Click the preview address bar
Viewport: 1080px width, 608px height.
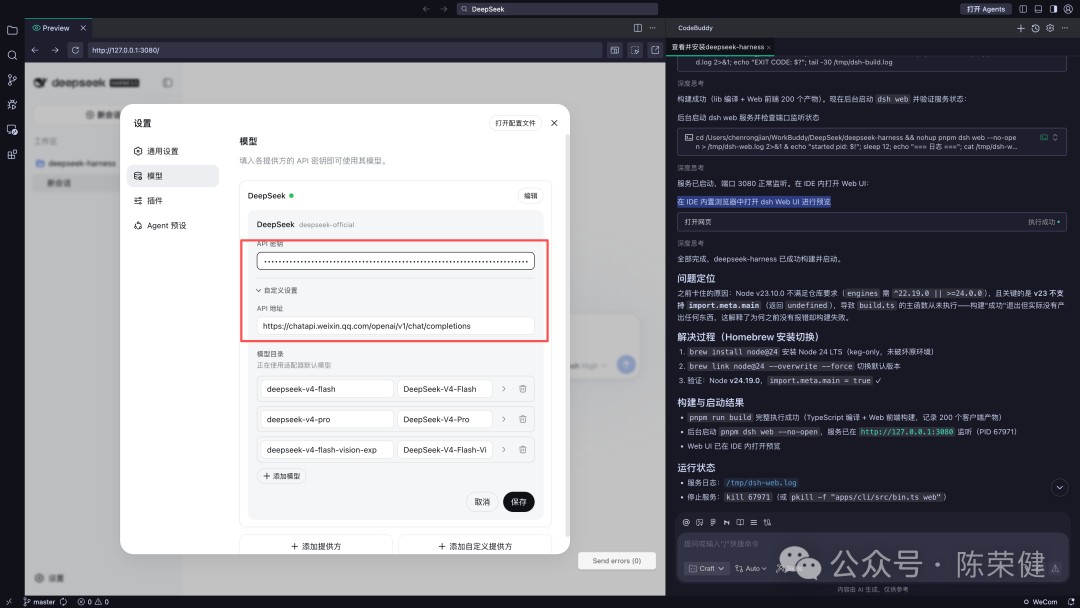point(344,50)
